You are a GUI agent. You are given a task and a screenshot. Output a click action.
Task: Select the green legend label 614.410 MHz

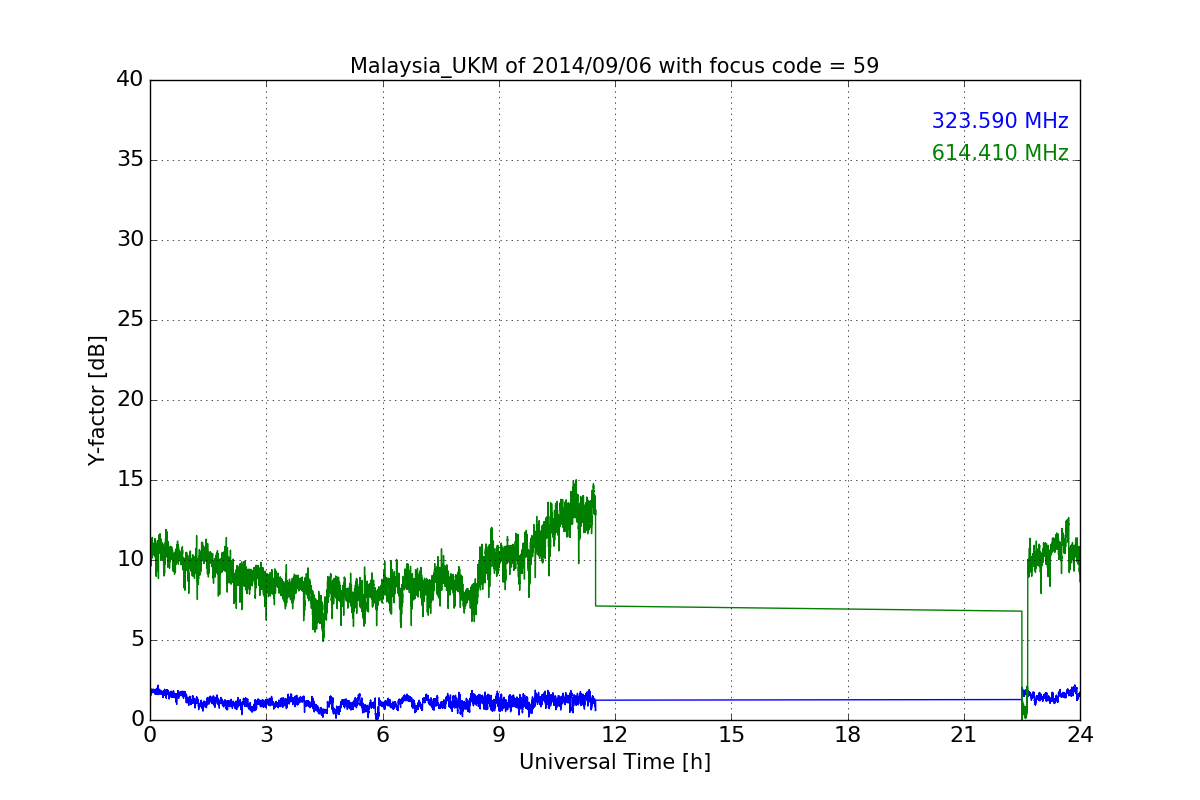[x=1000, y=153]
